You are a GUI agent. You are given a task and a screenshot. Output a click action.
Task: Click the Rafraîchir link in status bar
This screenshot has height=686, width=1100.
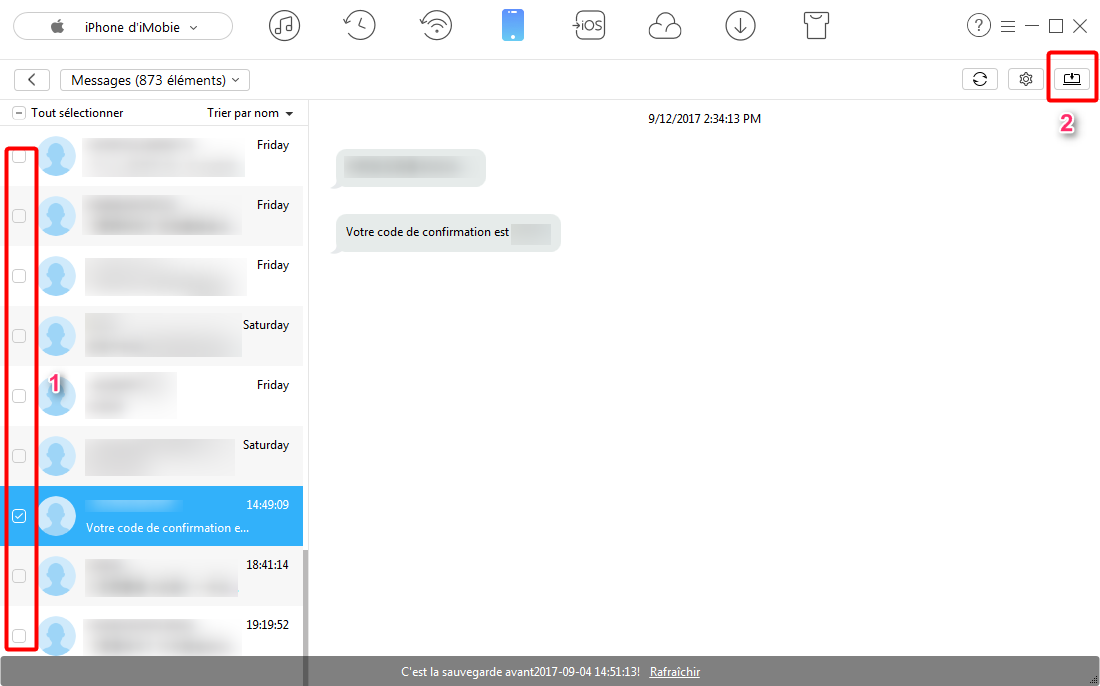(674, 672)
